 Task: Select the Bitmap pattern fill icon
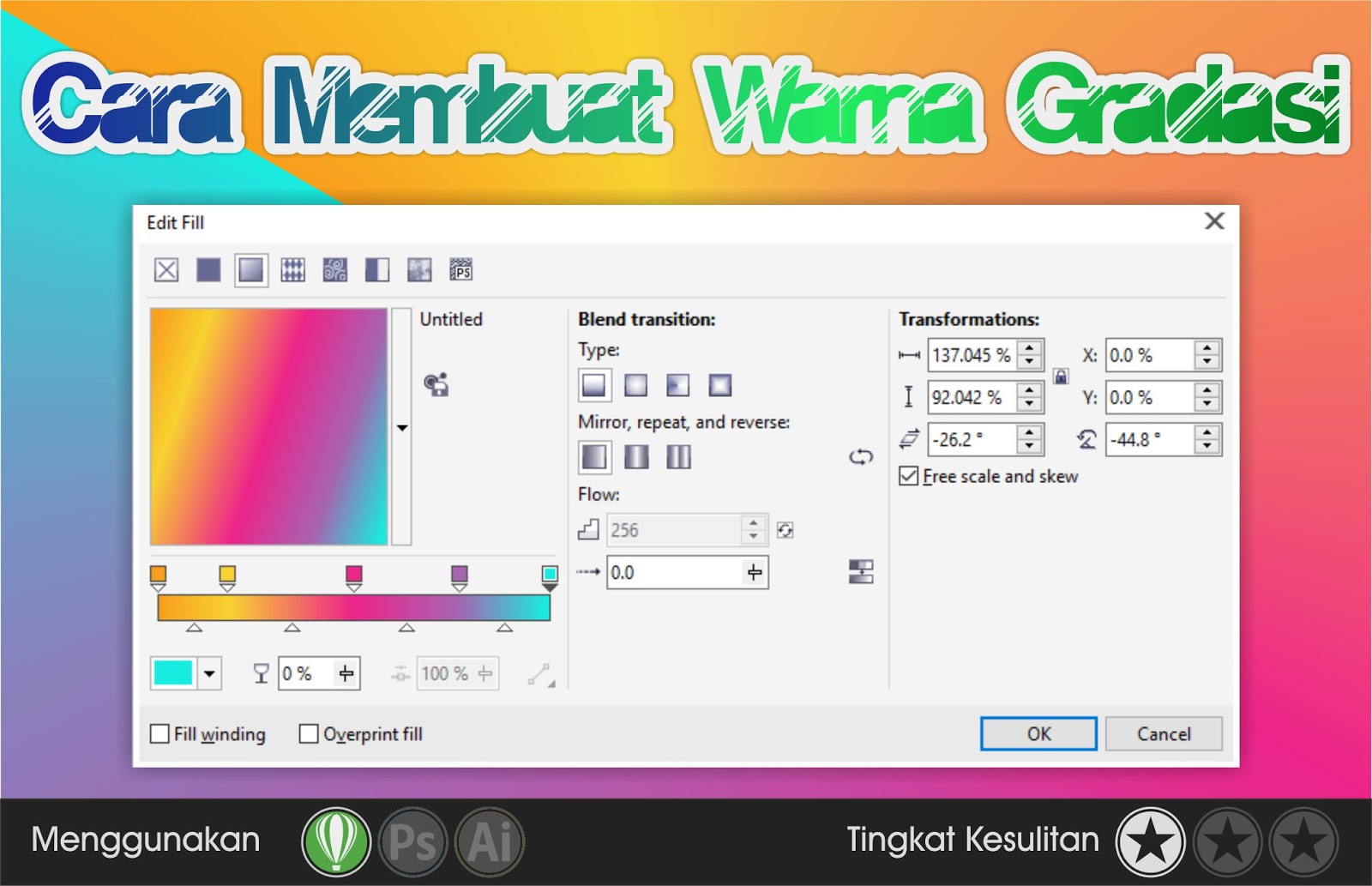[x=334, y=270]
